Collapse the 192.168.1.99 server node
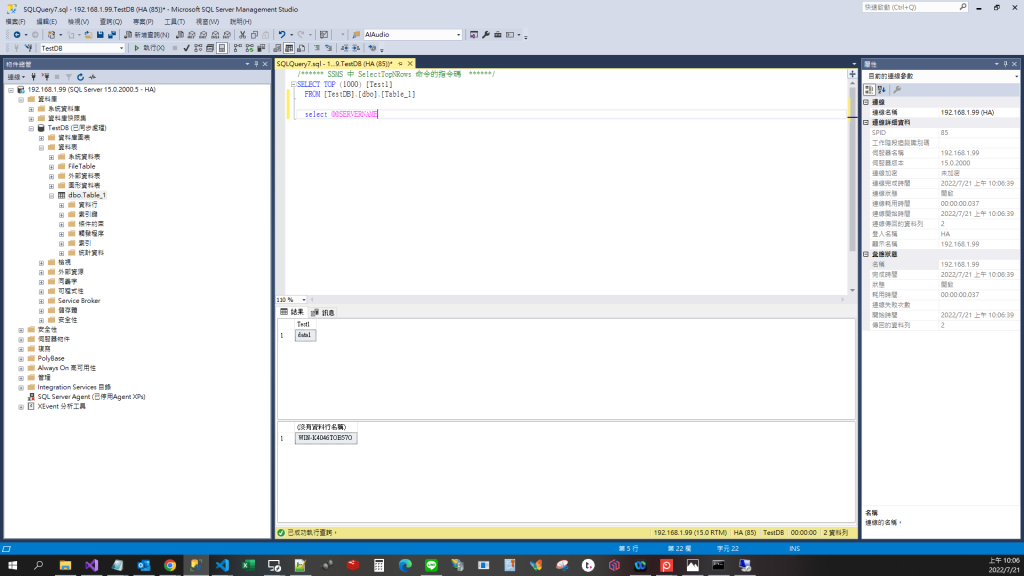The height and width of the screenshot is (576, 1024). 11,89
